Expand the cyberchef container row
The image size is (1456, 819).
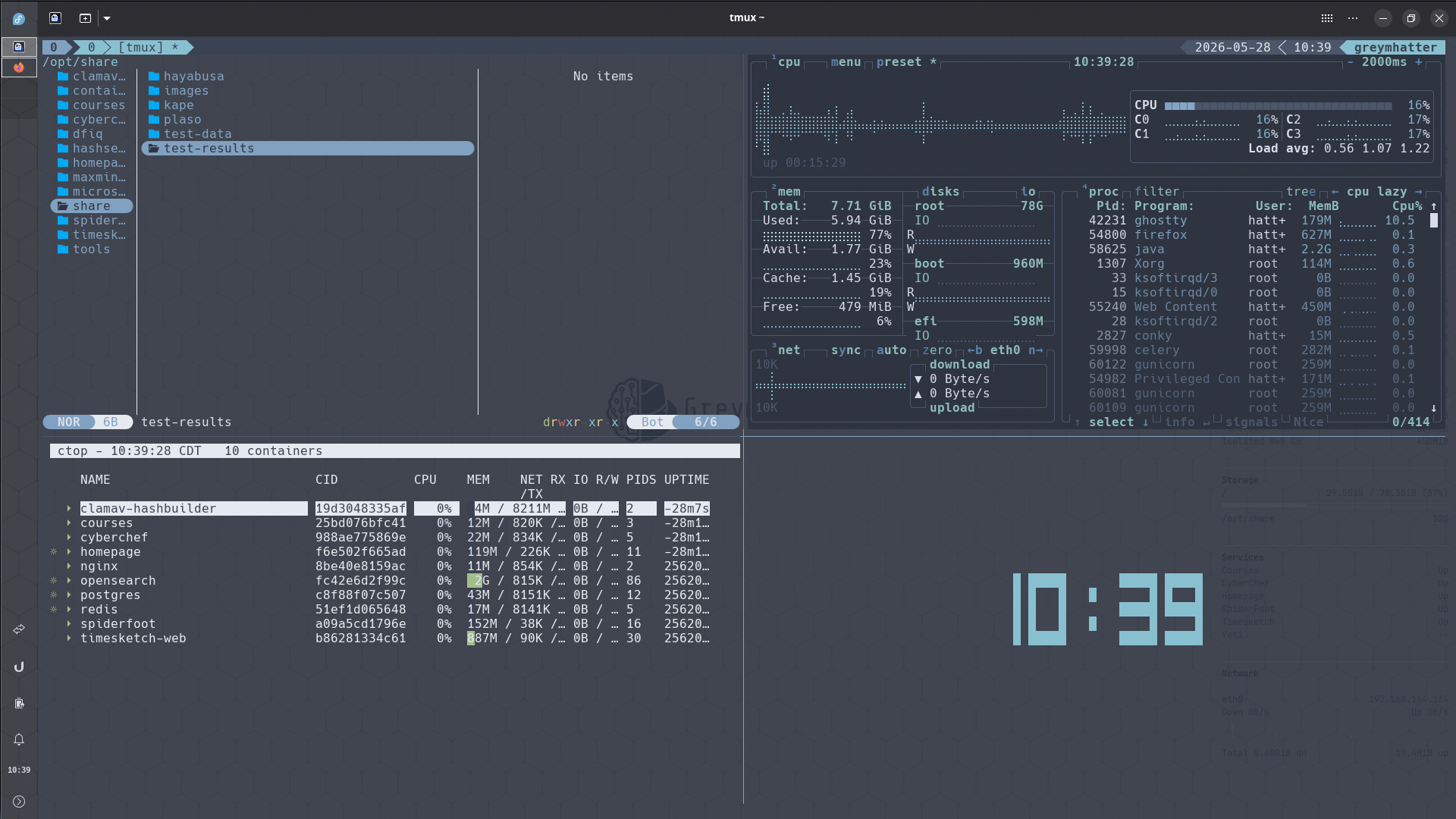(69, 537)
